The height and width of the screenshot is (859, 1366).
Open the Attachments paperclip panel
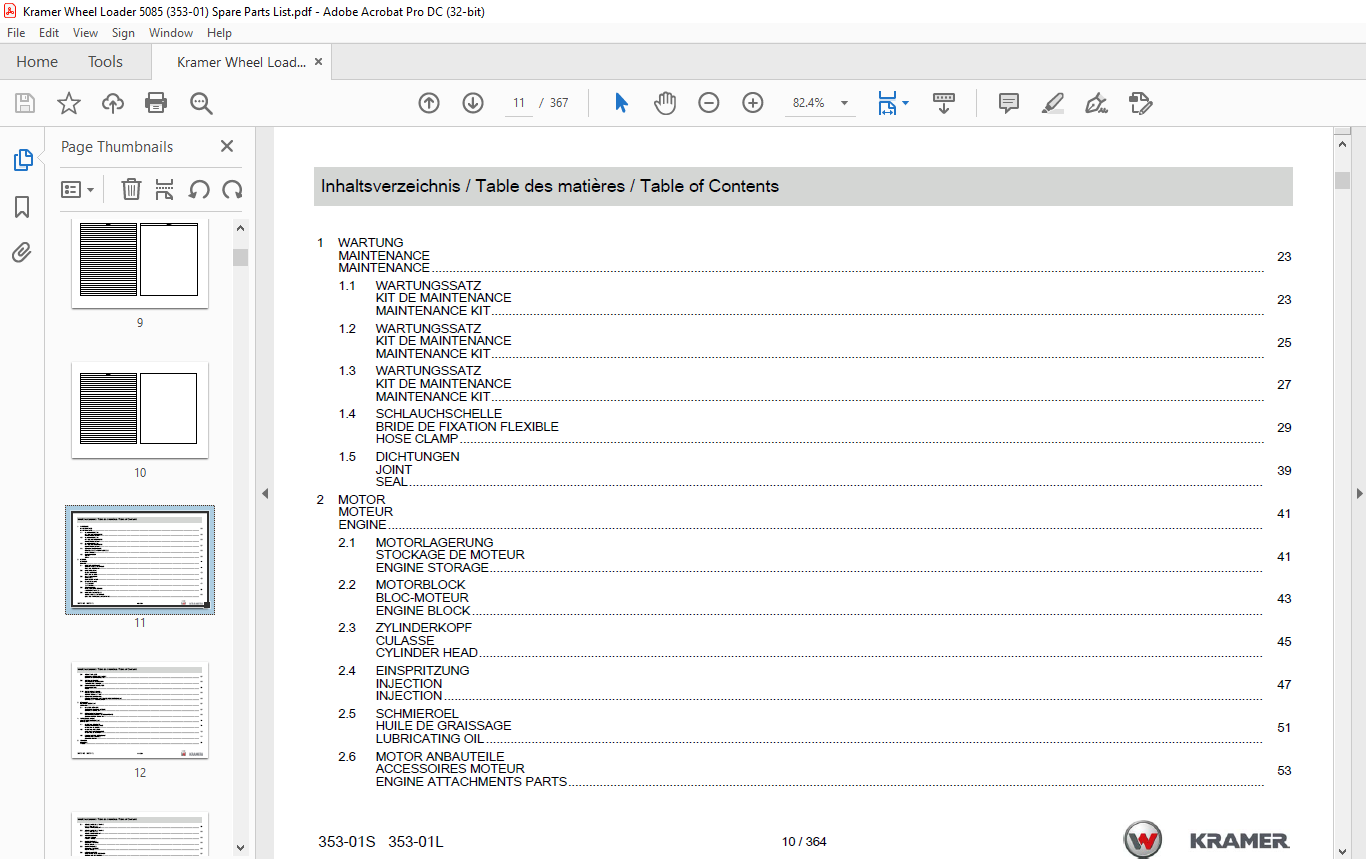point(22,252)
